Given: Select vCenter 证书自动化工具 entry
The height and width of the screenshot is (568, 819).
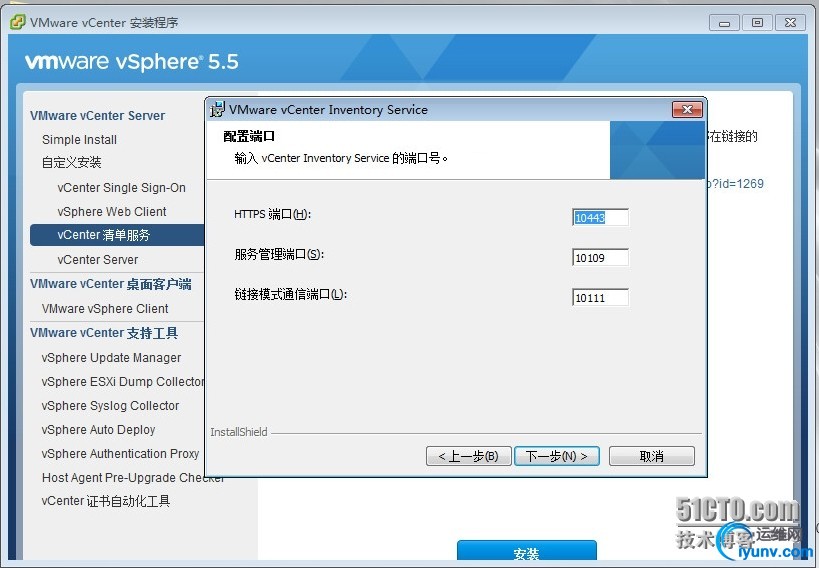Looking at the screenshot, I should tap(106, 501).
